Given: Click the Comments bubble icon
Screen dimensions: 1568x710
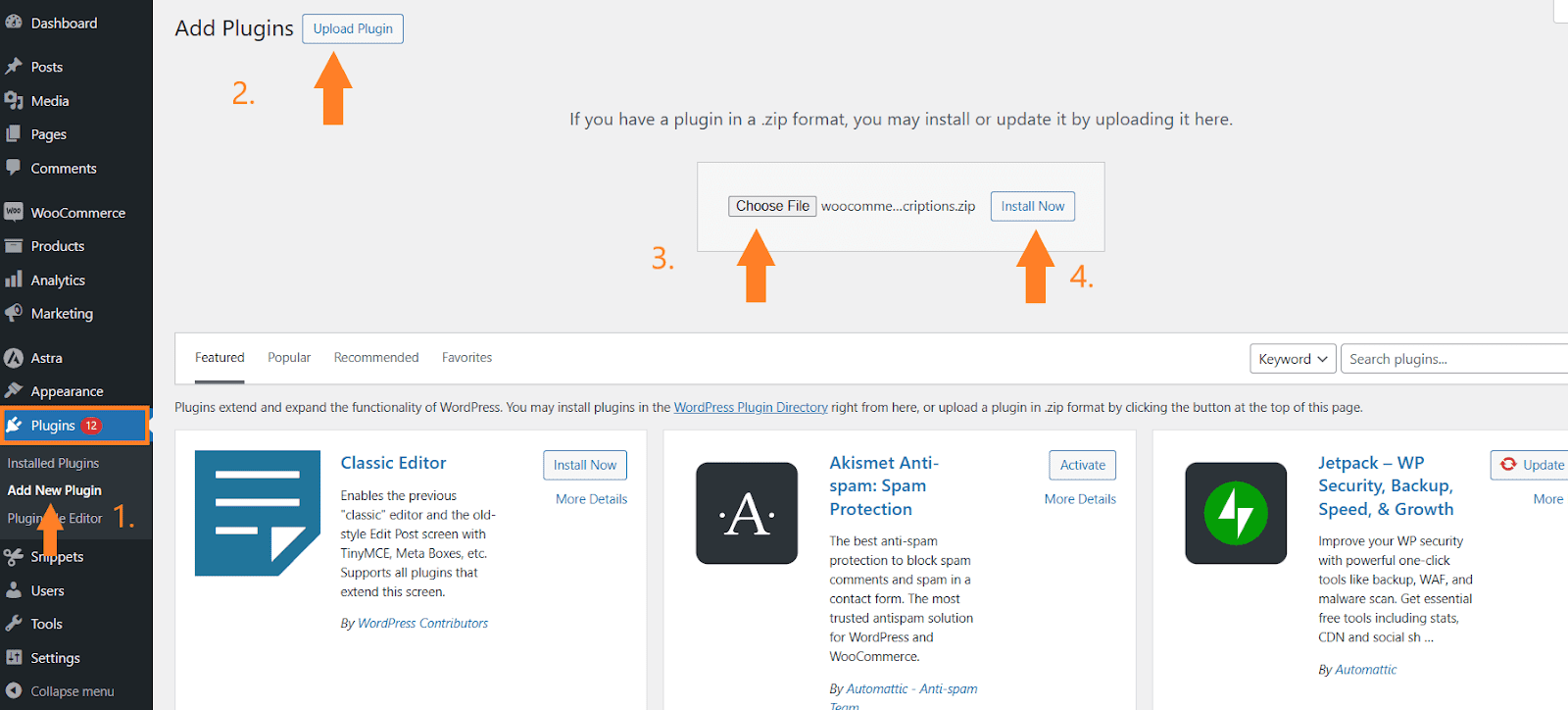Looking at the screenshot, I should point(14,168).
